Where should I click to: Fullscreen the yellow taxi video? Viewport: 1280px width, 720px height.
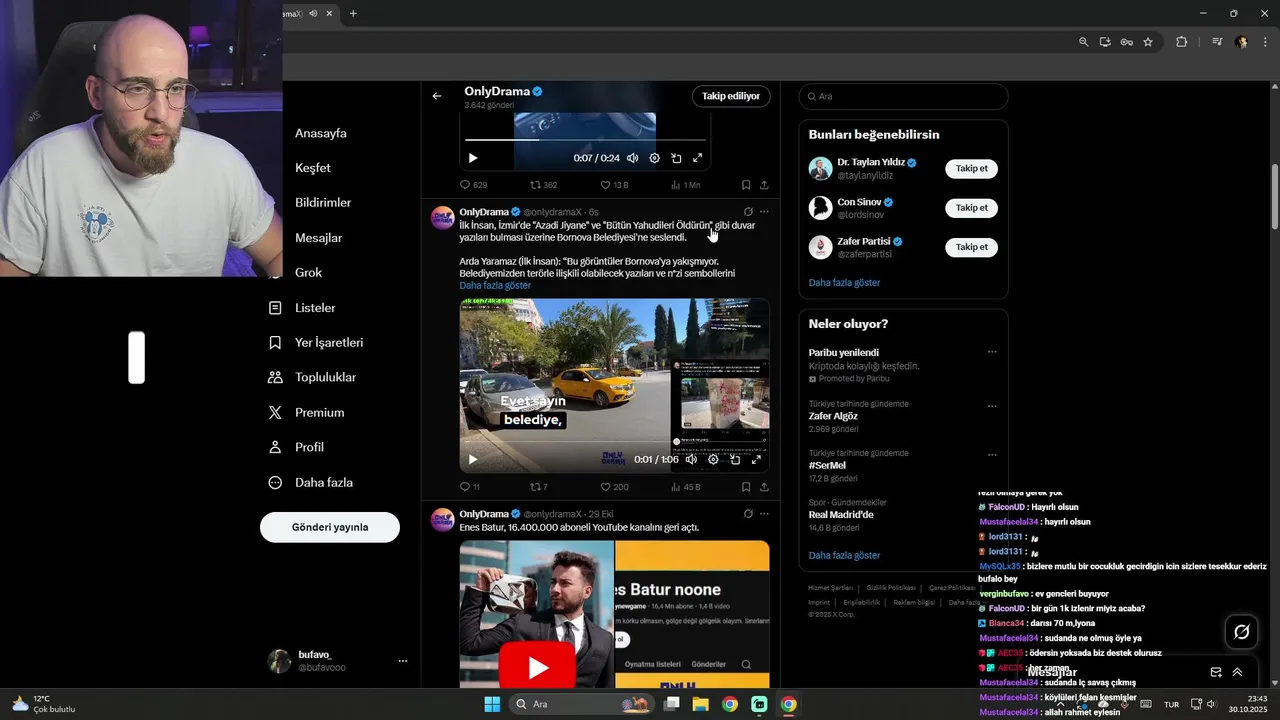click(757, 459)
